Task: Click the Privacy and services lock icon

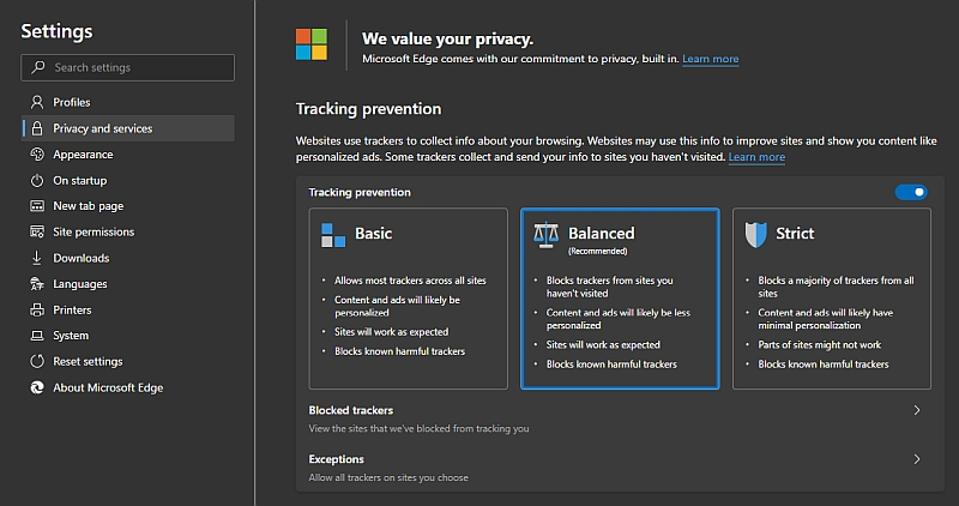Action: (x=37, y=128)
